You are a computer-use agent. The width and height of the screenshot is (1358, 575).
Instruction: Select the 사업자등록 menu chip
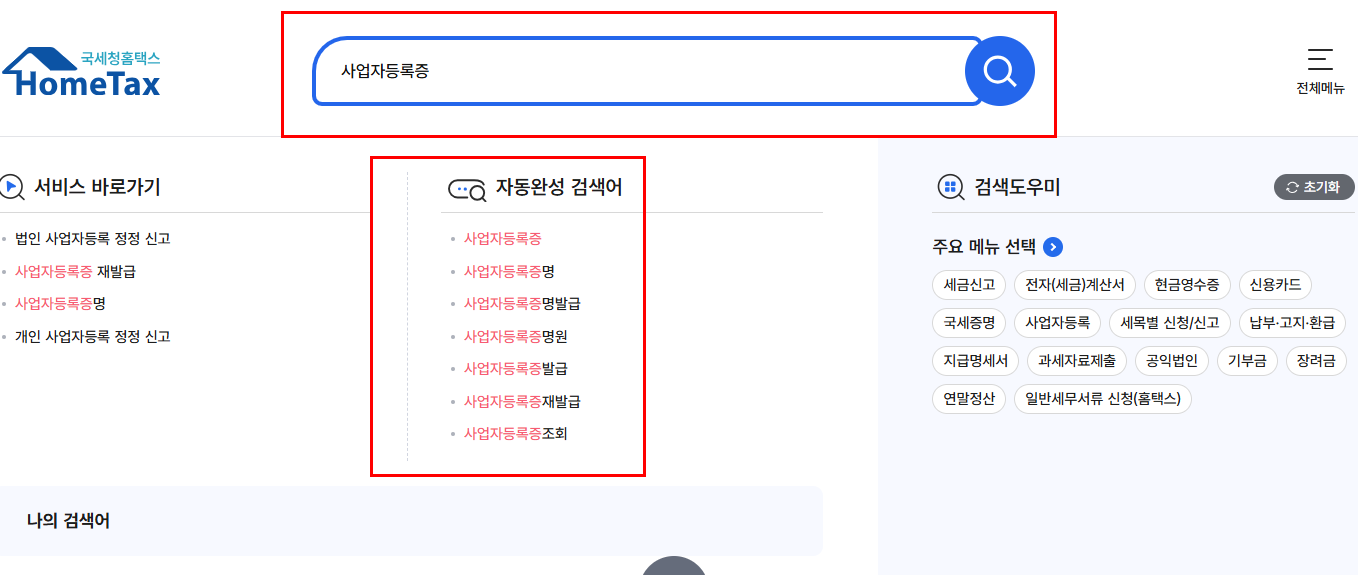[1057, 323]
